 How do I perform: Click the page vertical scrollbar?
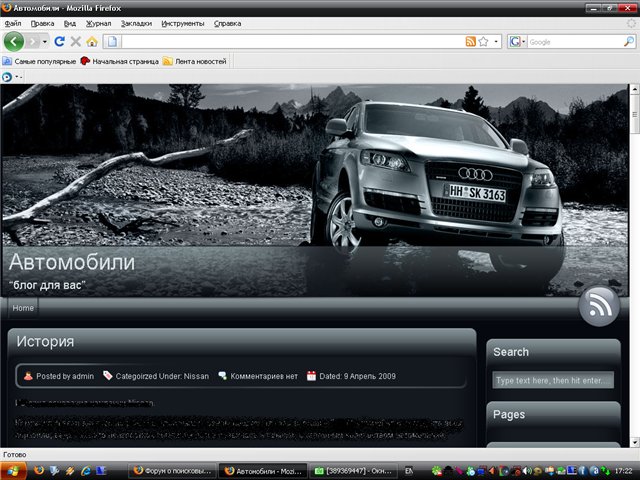click(634, 270)
